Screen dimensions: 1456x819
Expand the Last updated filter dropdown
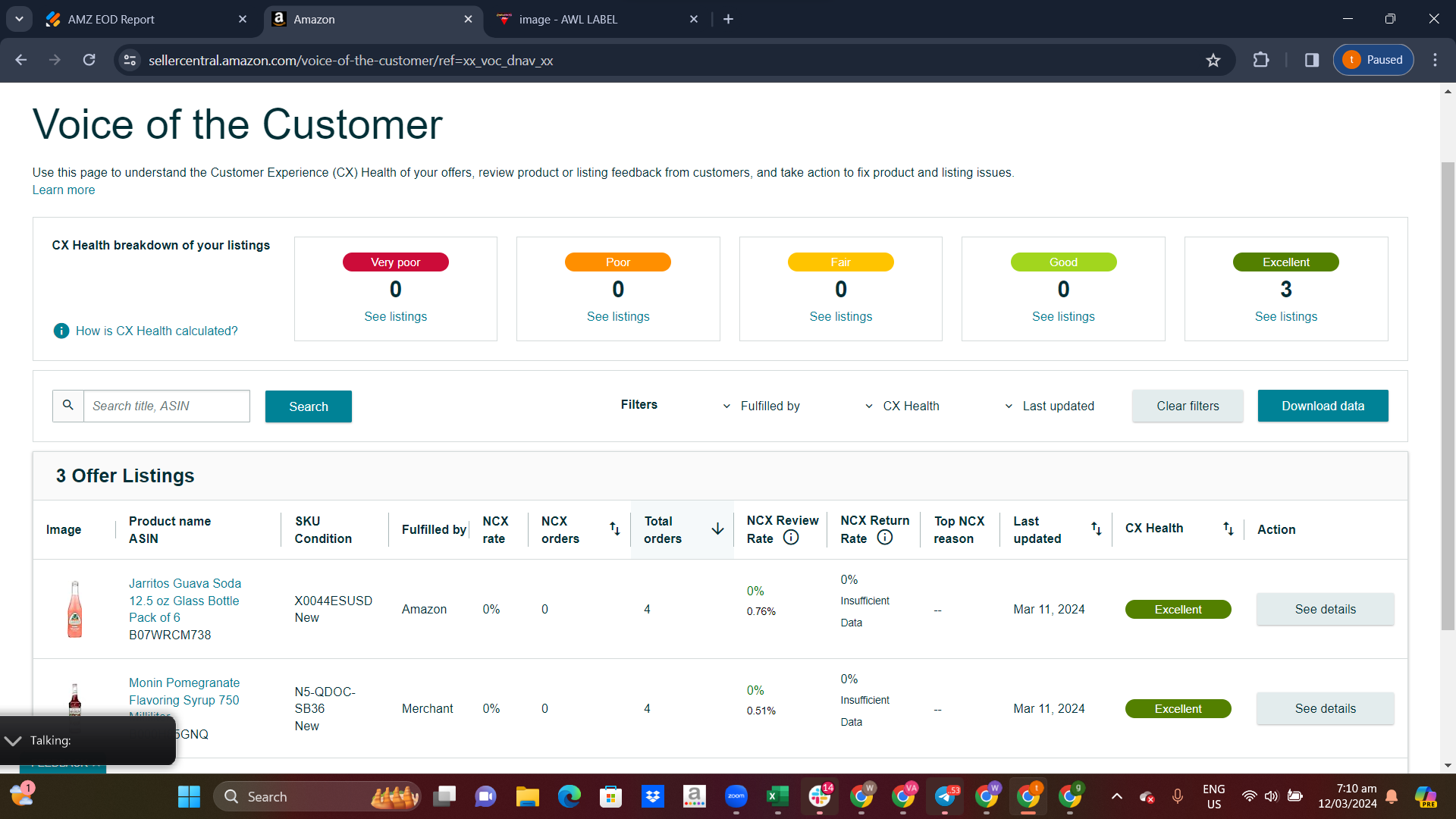point(1049,406)
